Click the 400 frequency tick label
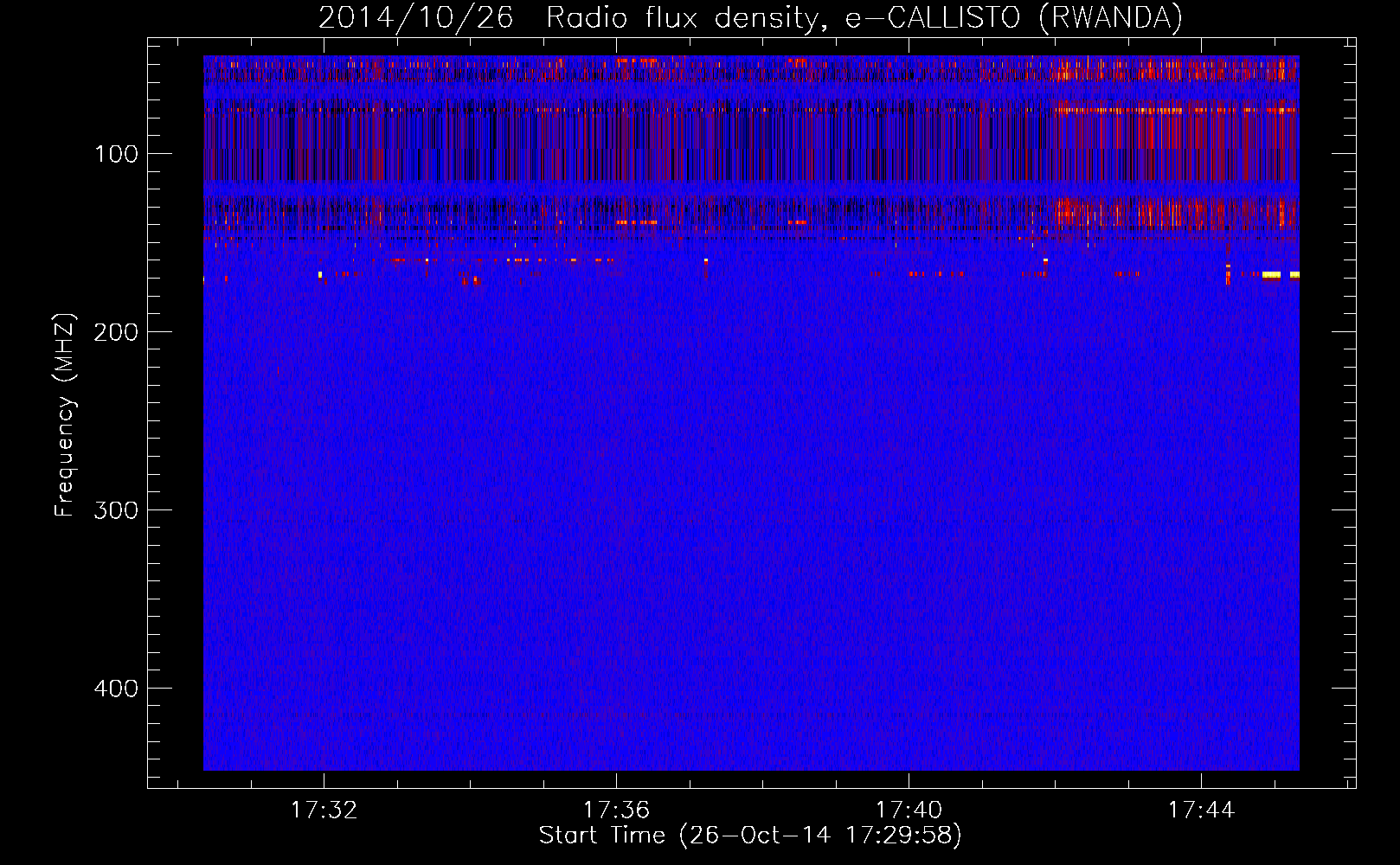1400x865 pixels. [115, 689]
